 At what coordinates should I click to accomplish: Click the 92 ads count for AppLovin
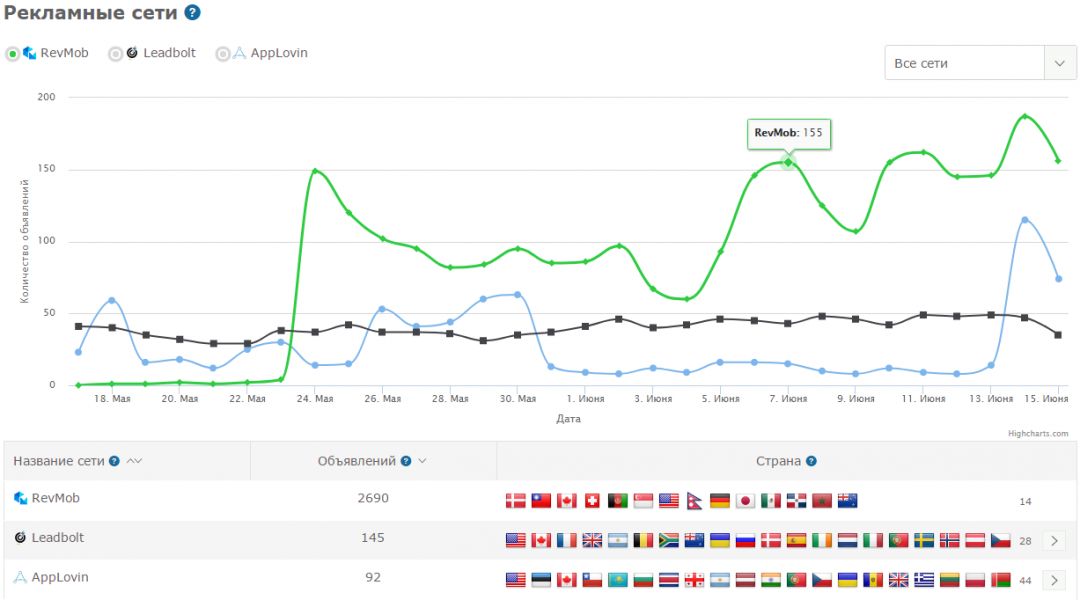[x=373, y=577]
